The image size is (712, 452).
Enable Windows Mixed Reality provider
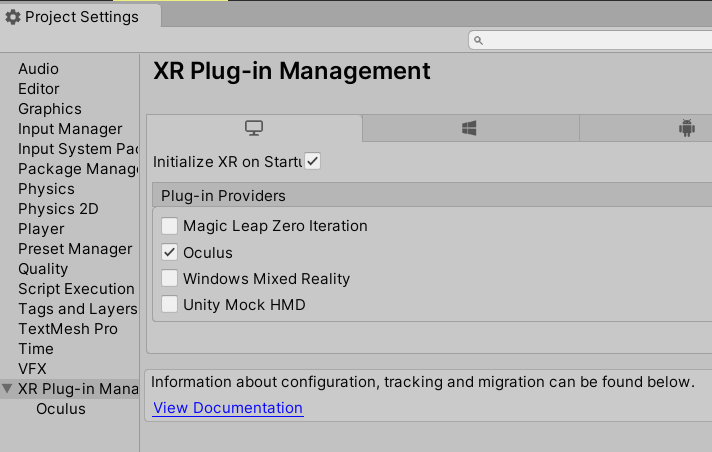(x=169, y=278)
